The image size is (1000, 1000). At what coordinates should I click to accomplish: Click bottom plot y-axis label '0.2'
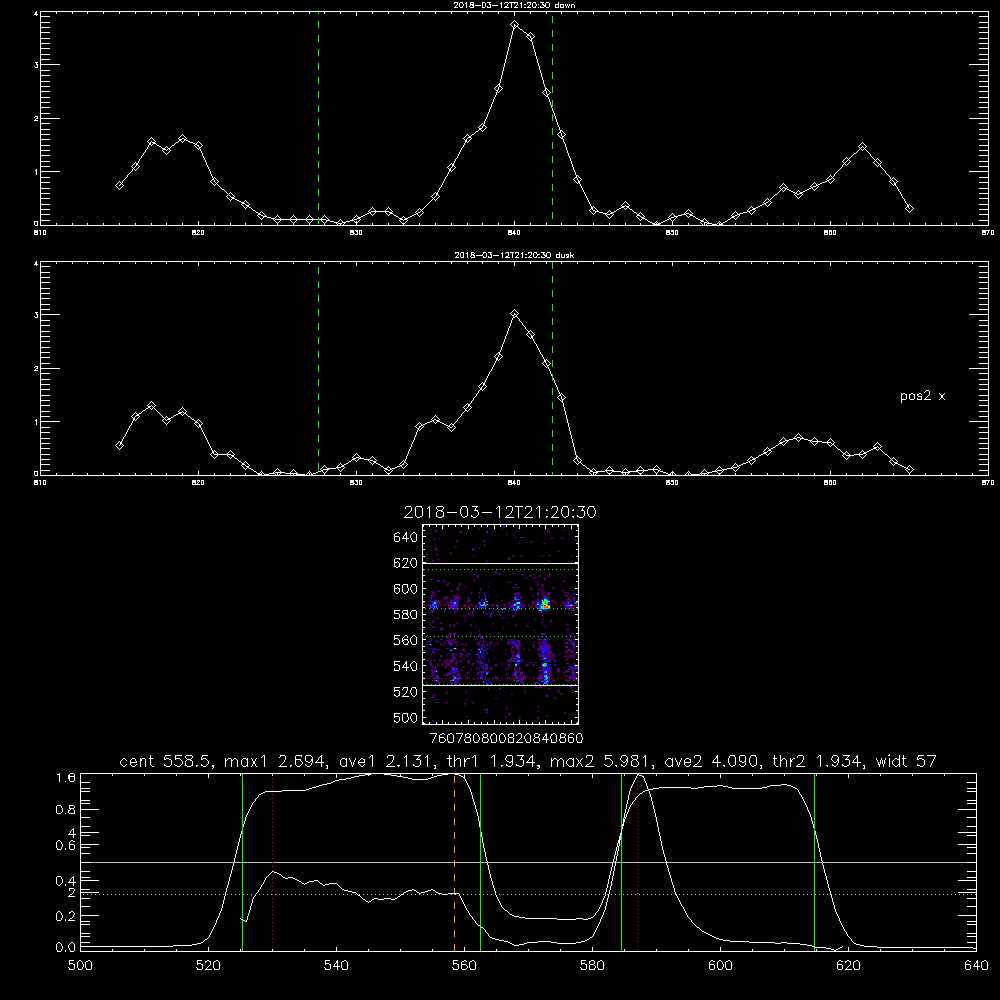[x=66, y=916]
